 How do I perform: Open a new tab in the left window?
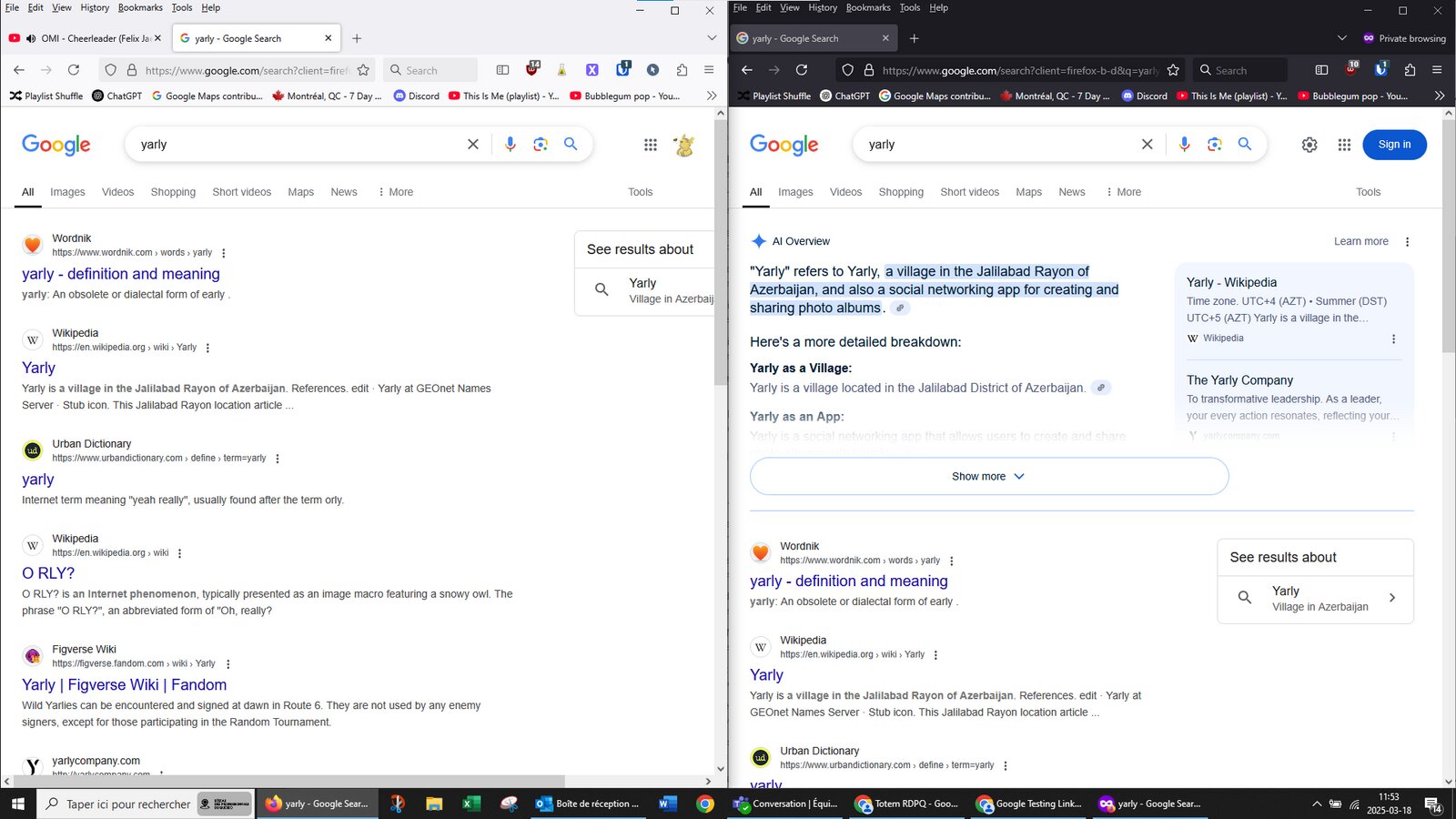[357, 38]
